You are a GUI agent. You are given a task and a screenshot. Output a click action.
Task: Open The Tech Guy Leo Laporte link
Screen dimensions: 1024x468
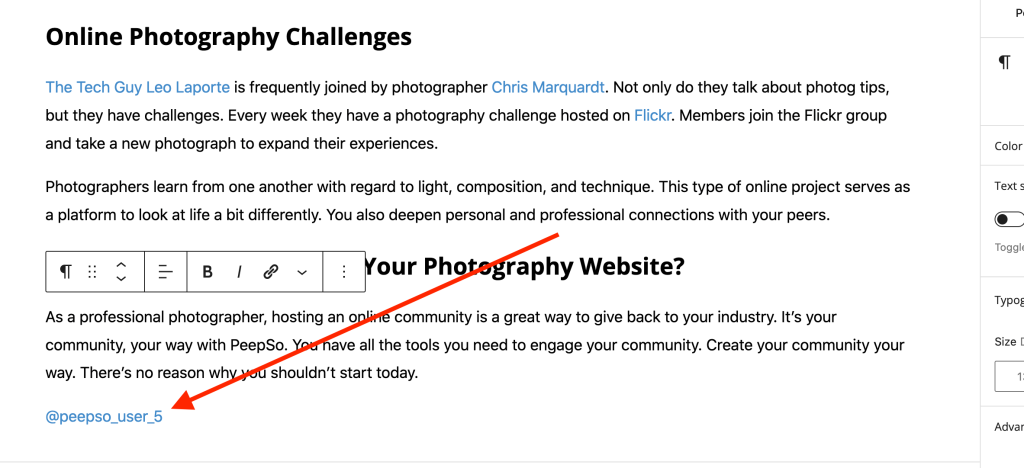138,87
